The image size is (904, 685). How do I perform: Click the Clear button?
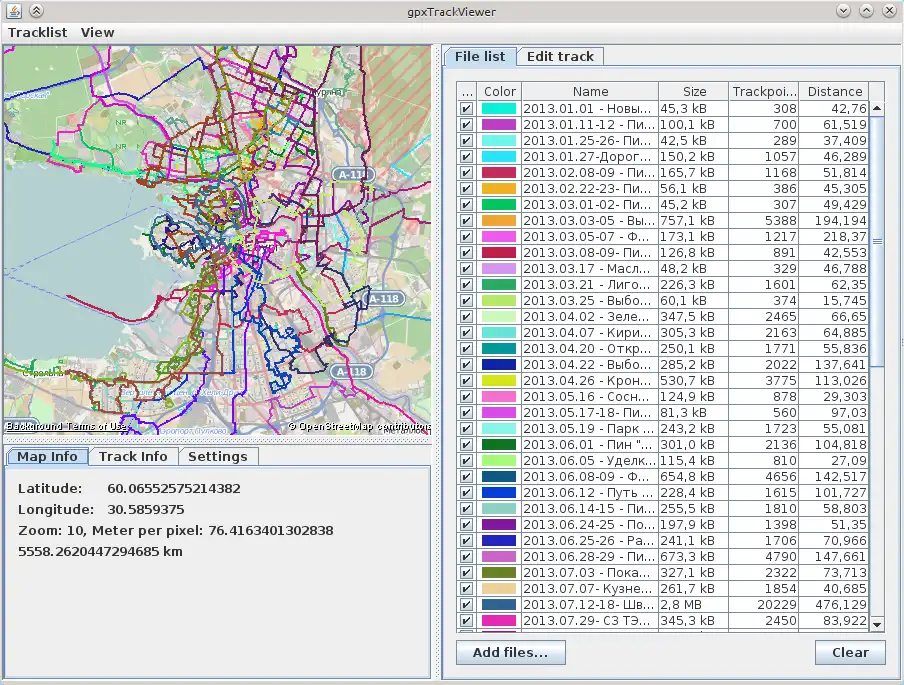pyautogui.click(x=850, y=652)
